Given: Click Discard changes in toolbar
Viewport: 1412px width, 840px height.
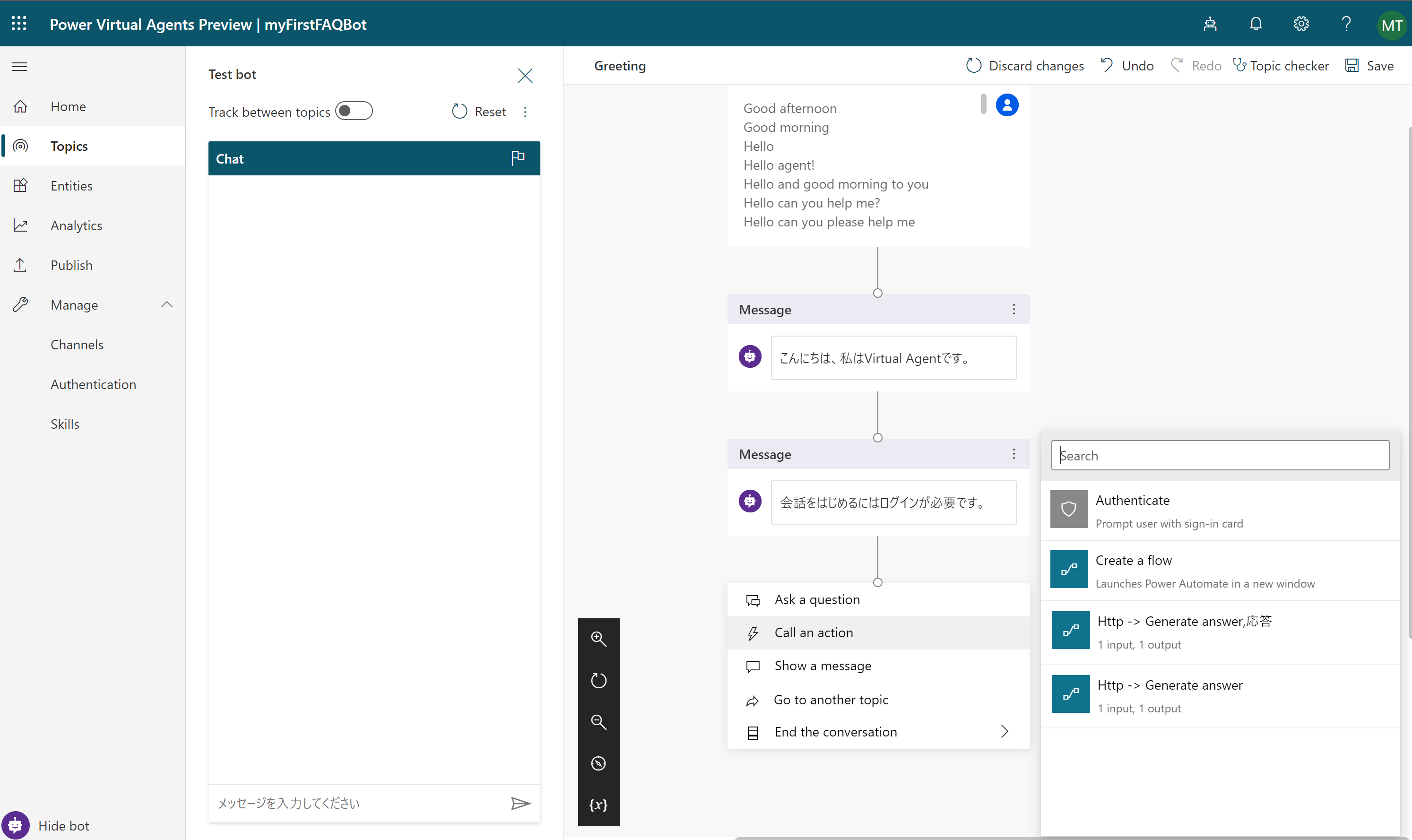Looking at the screenshot, I should [1024, 66].
